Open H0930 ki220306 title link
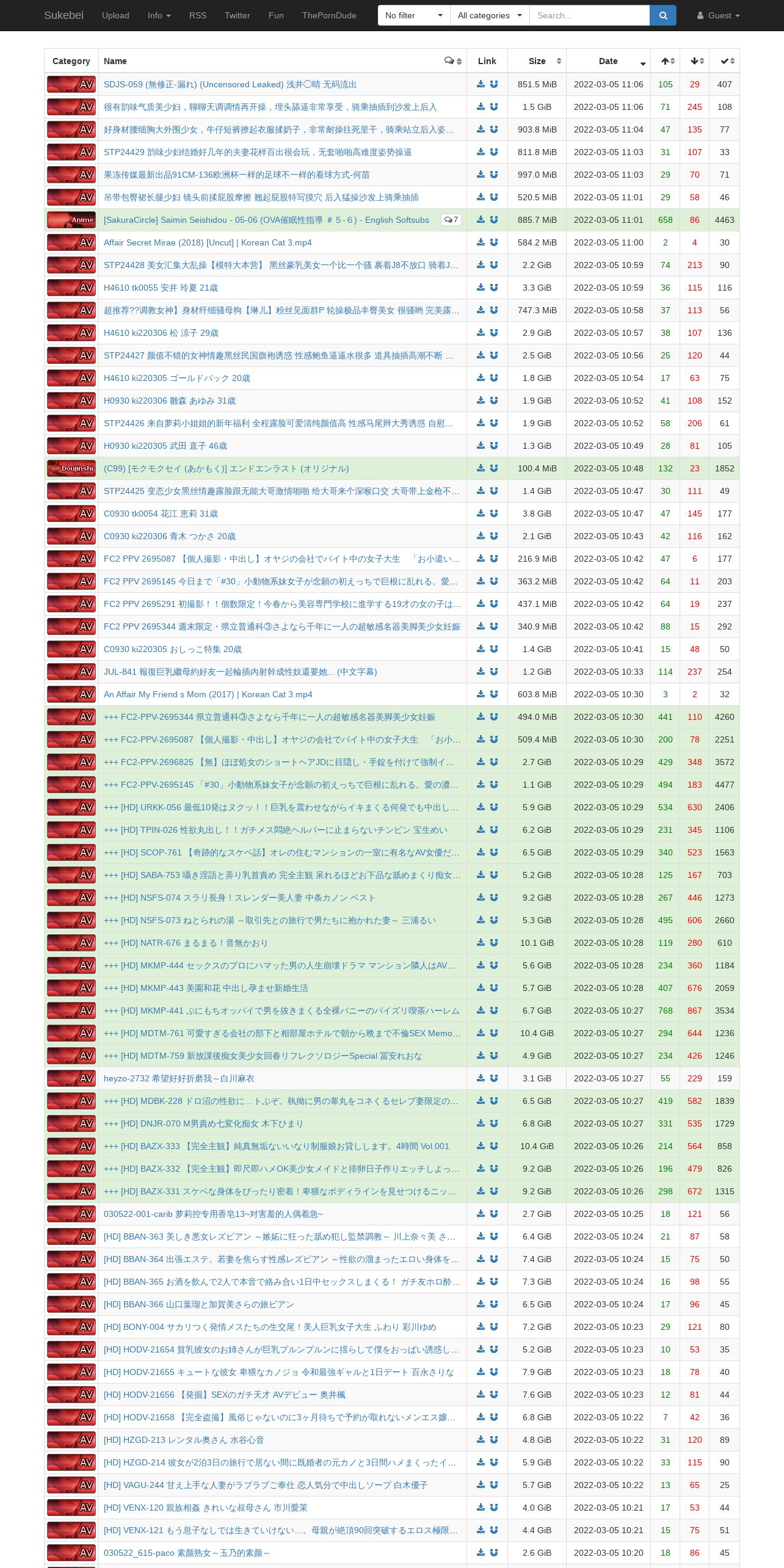 (x=170, y=401)
